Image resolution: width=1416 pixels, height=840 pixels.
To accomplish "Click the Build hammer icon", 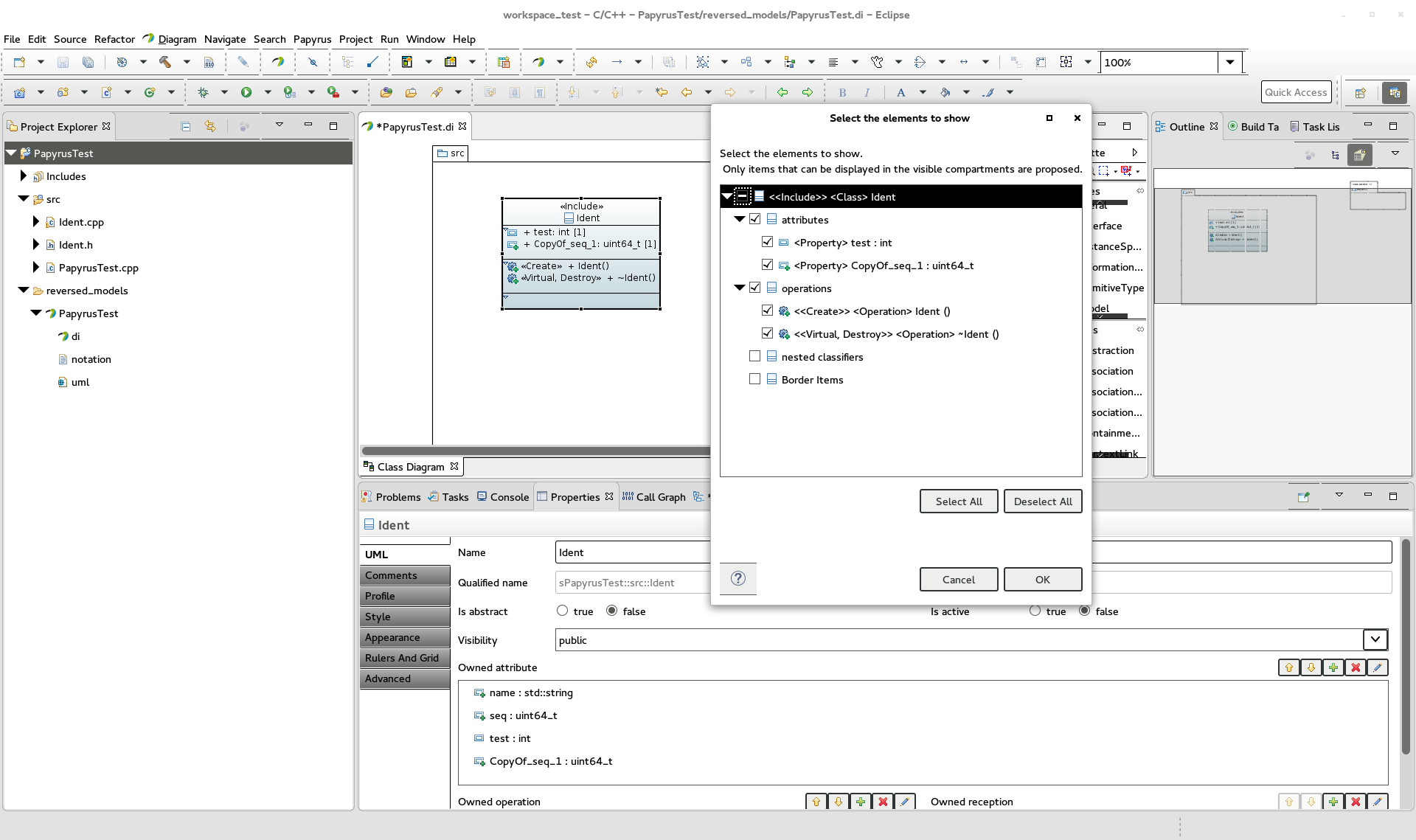I will 165,63.
